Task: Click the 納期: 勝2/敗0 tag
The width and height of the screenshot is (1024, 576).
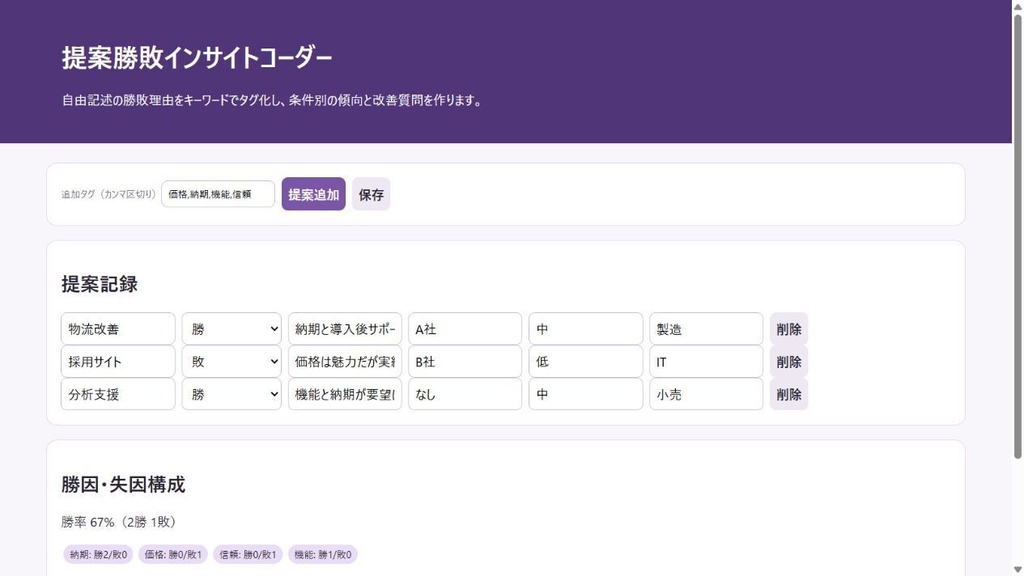Action: (99, 554)
